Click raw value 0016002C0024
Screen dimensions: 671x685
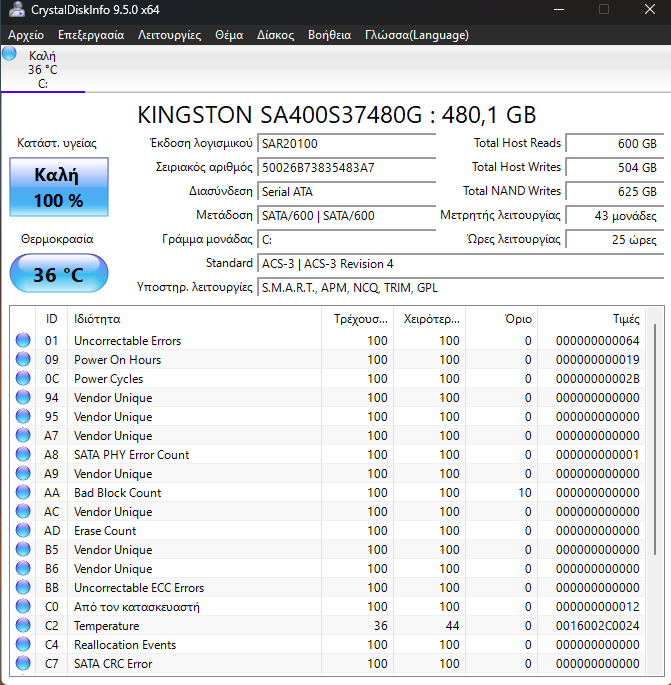point(598,626)
